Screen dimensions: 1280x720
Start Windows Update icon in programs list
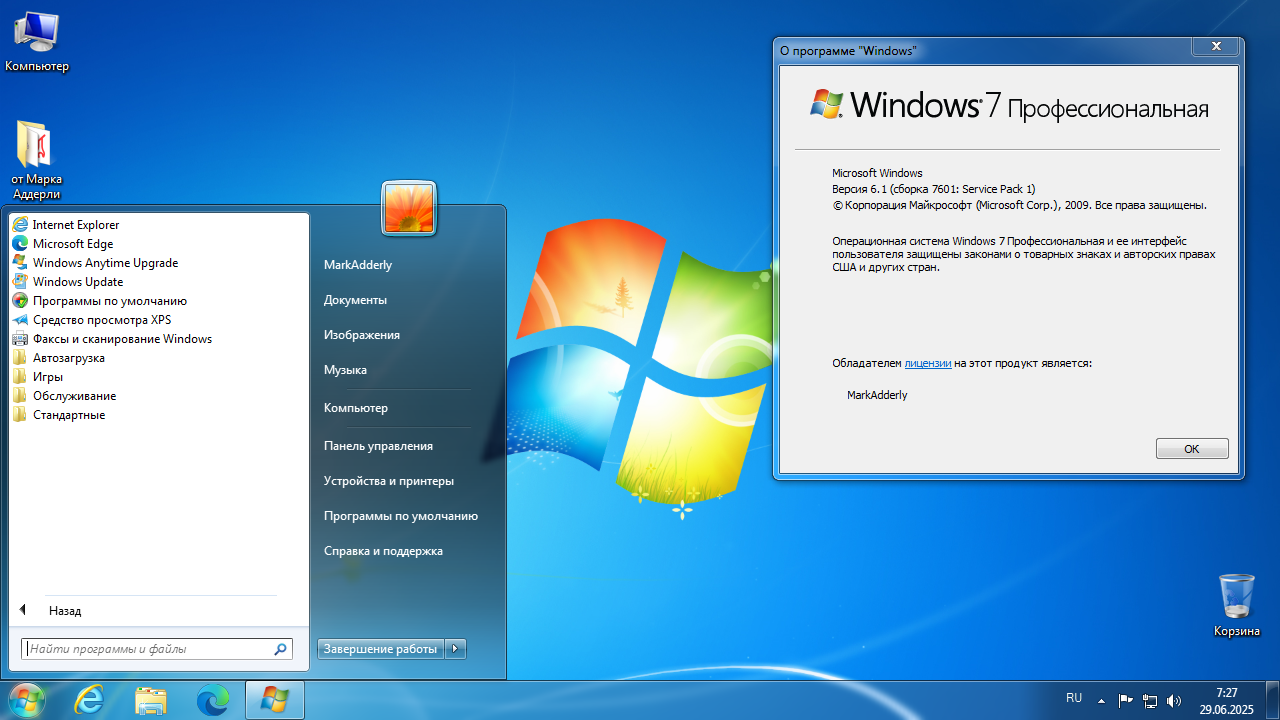pyautogui.click(x=20, y=282)
